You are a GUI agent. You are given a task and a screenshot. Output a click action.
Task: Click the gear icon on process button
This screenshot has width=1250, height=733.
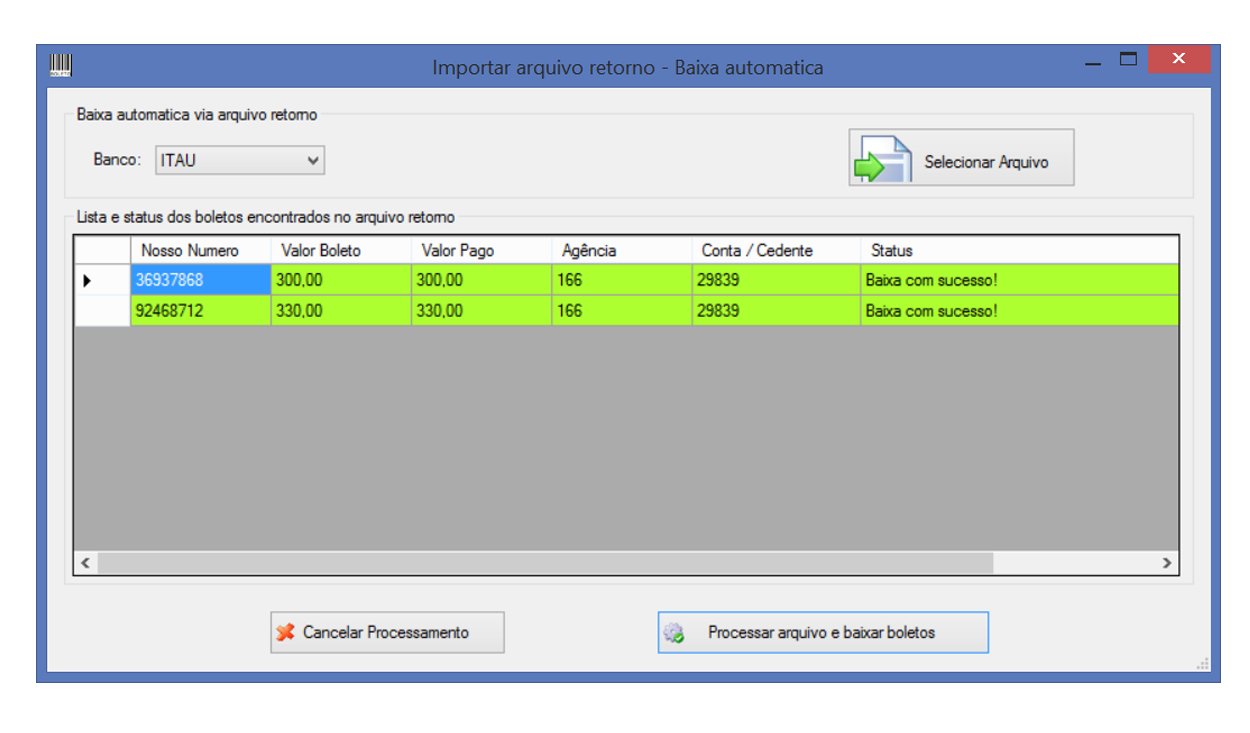point(674,632)
